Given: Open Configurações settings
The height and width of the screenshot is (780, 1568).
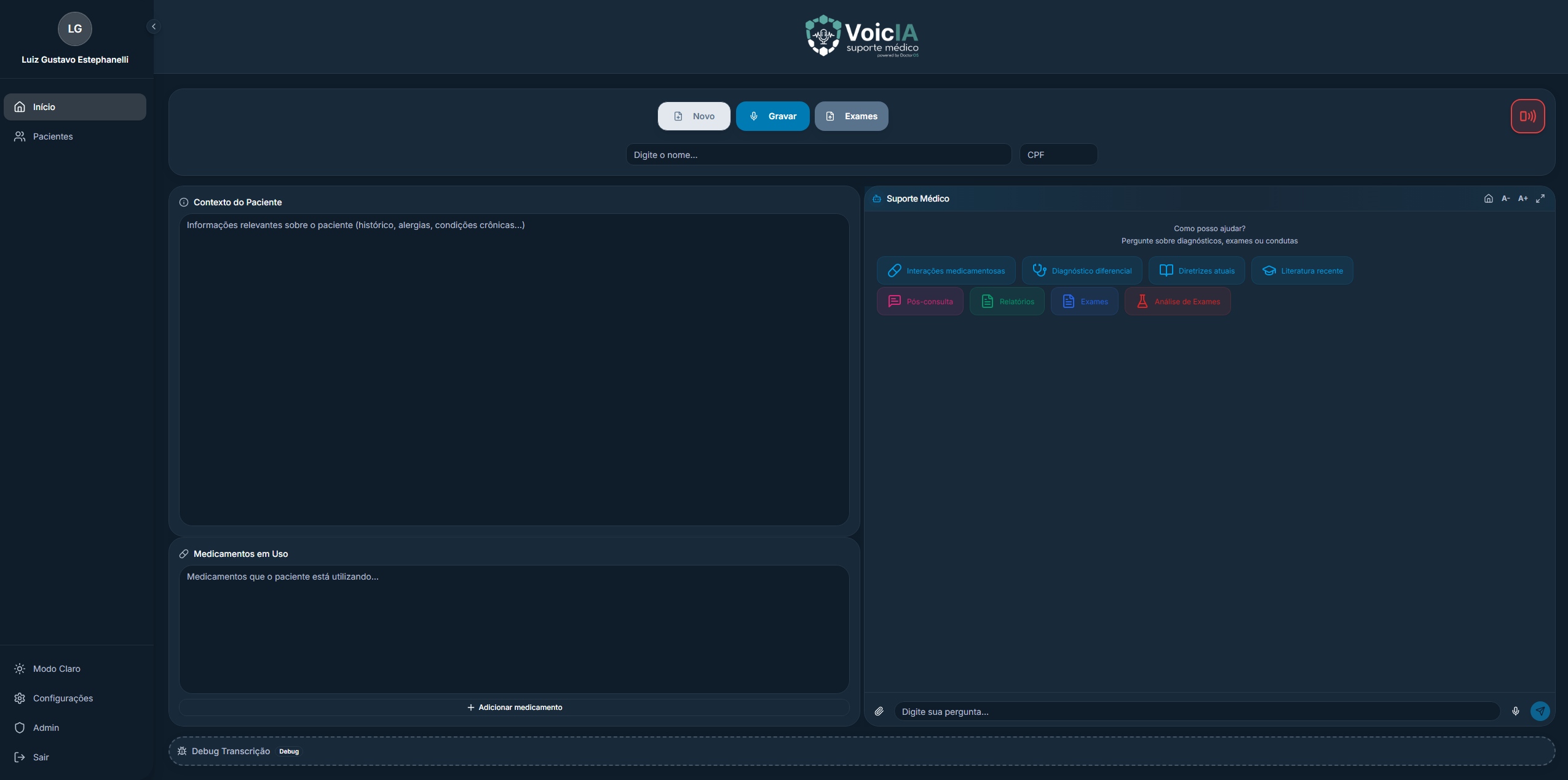Looking at the screenshot, I should [x=75, y=698].
